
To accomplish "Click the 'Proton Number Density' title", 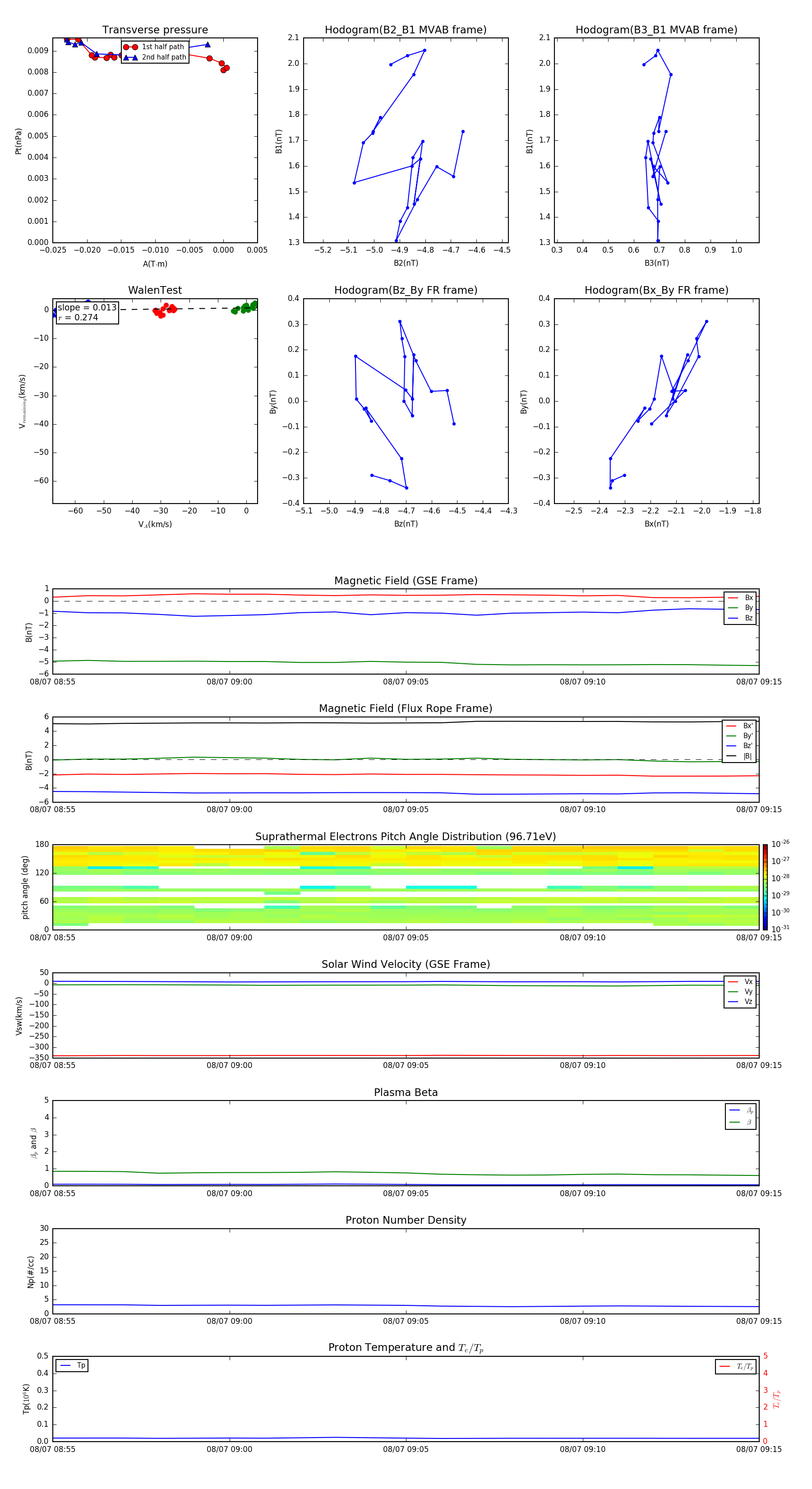I will pos(406,1220).
